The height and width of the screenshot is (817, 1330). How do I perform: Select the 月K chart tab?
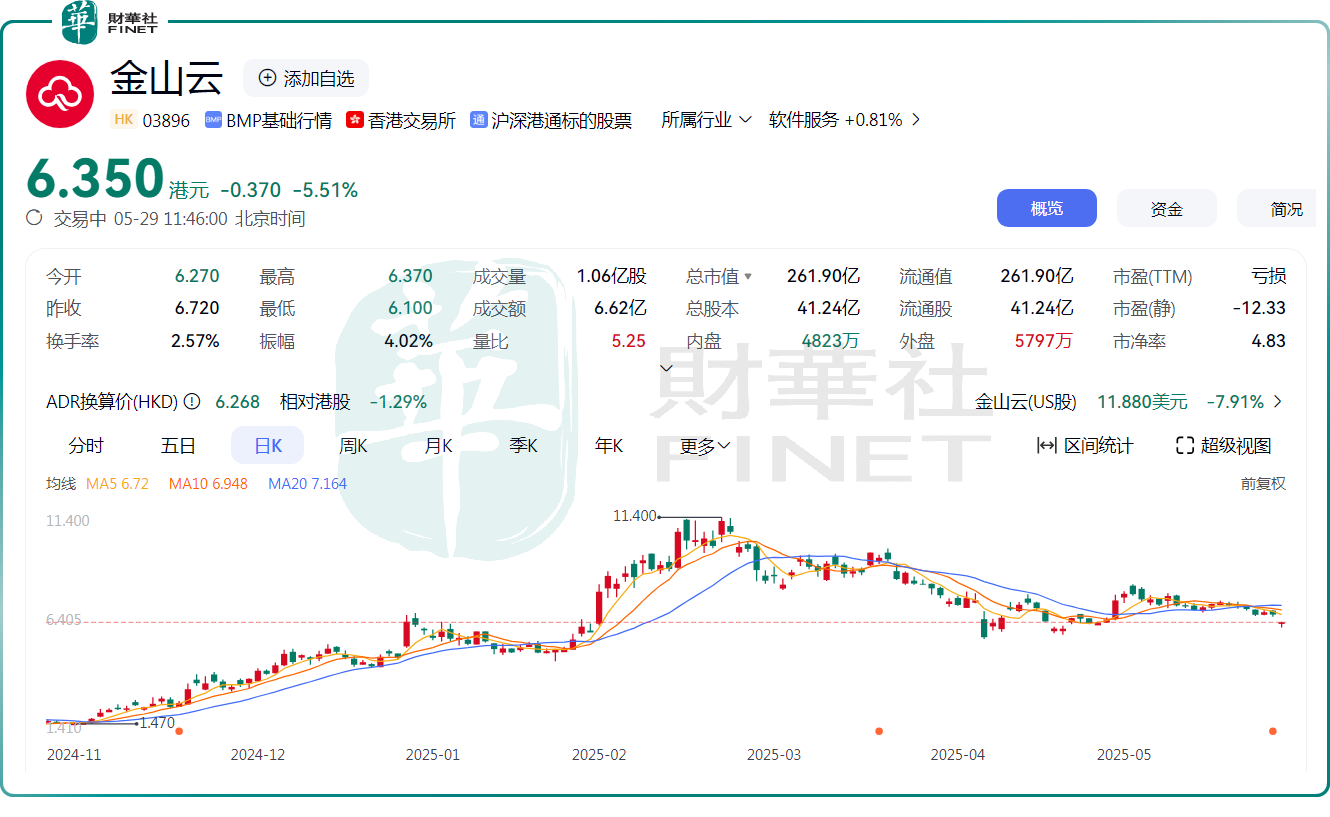tap(439, 446)
